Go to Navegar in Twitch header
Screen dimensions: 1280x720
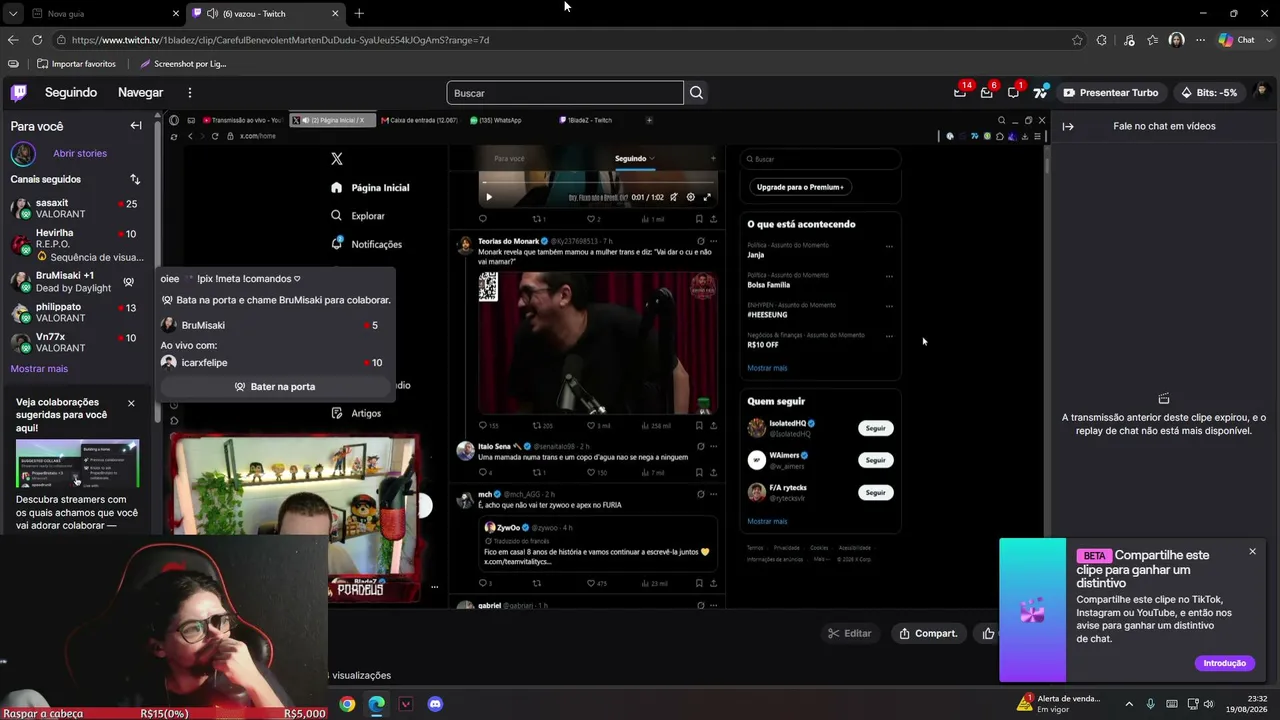pyautogui.click(x=141, y=93)
